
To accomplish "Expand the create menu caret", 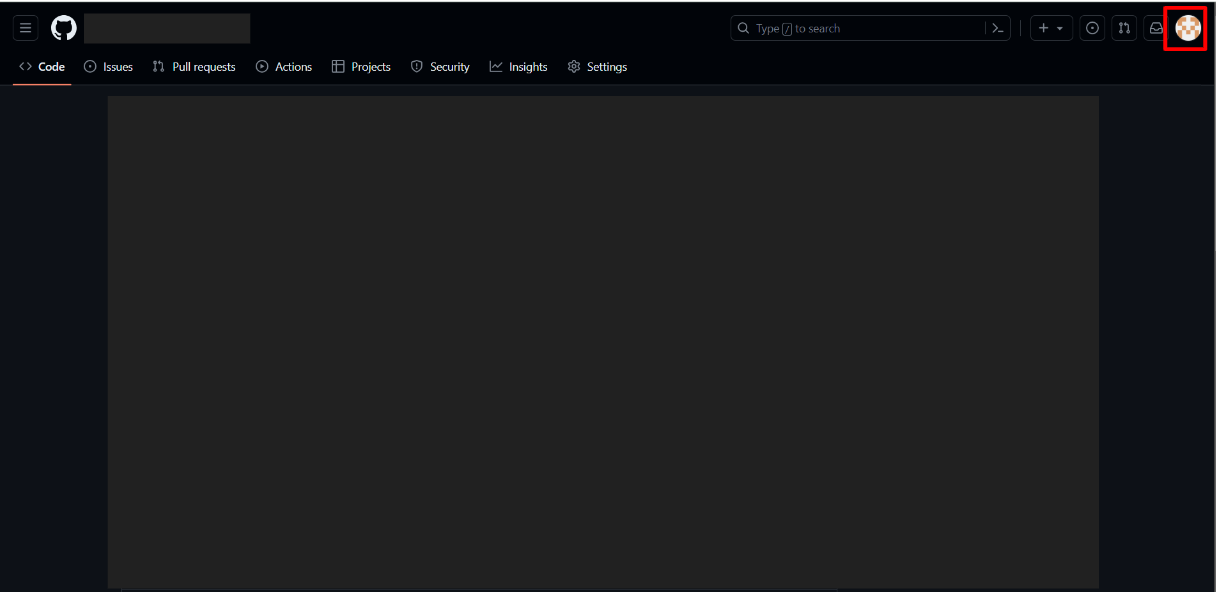I will coord(1060,28).
